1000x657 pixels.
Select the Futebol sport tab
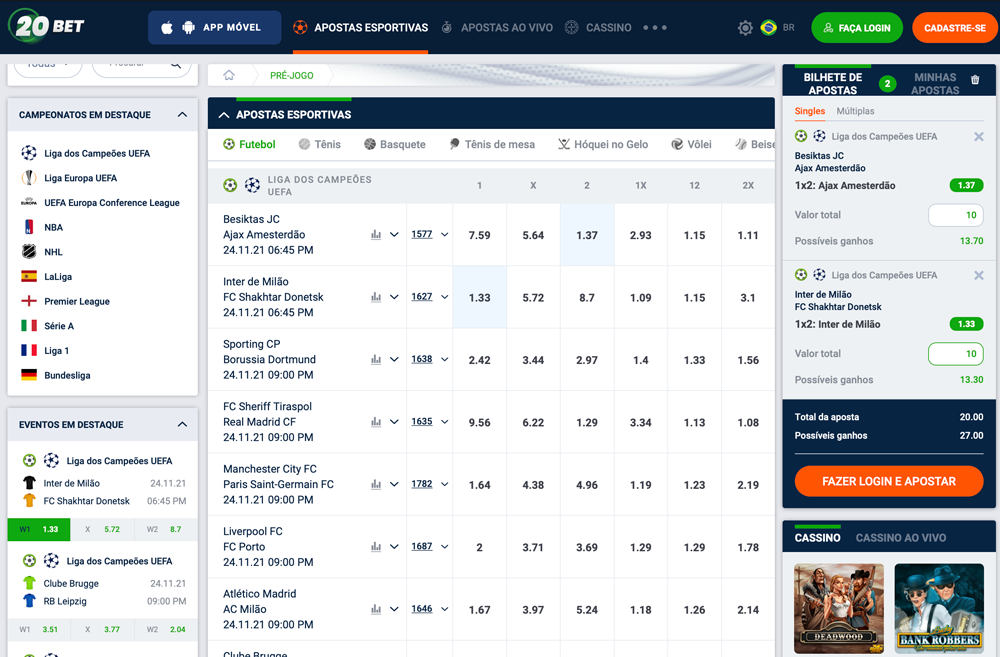249,144
